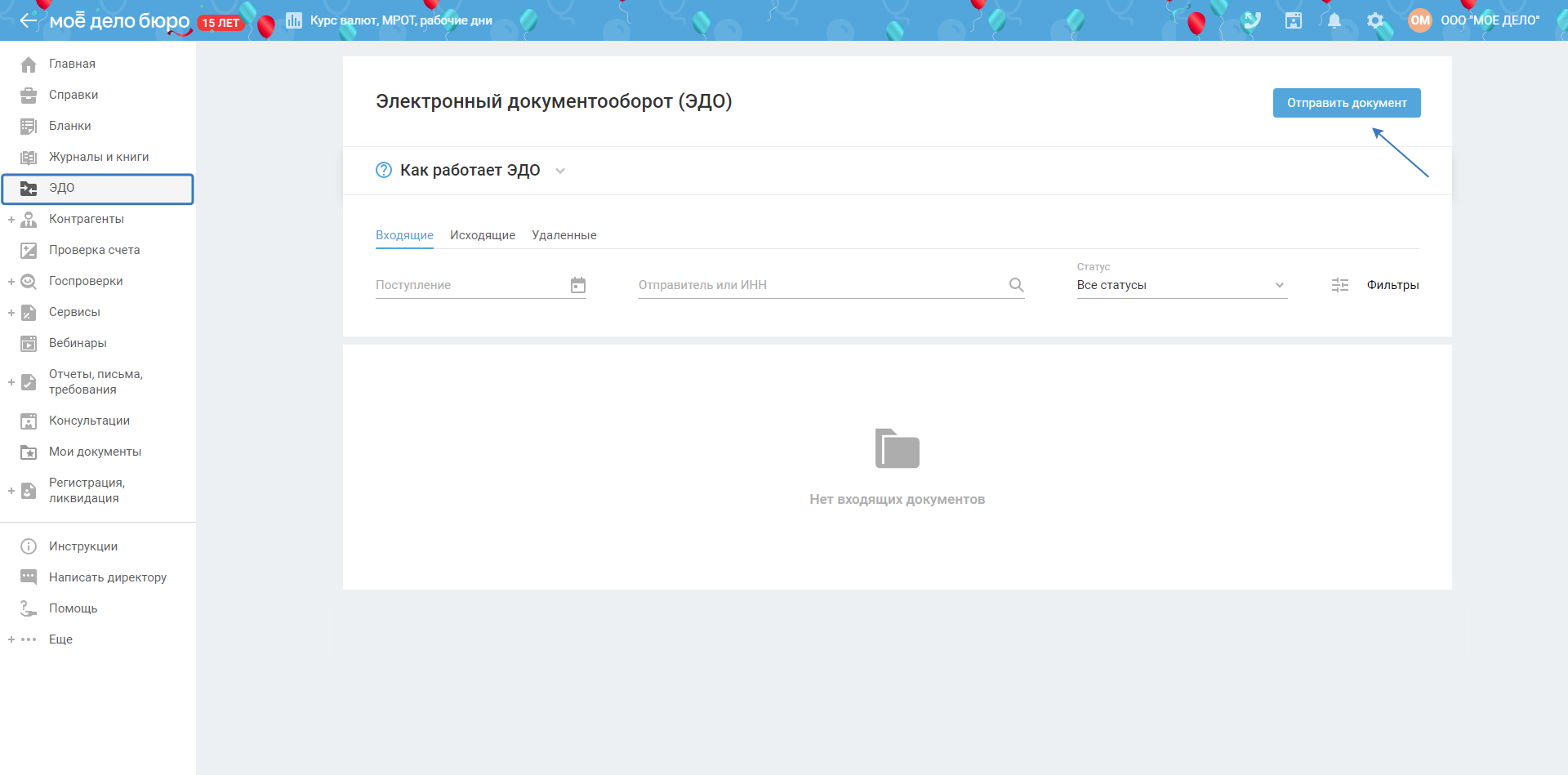Expand the Как работает ЭДО chevron
The width and height of the screenshot is (1568, 775).
tap(560, 171)
